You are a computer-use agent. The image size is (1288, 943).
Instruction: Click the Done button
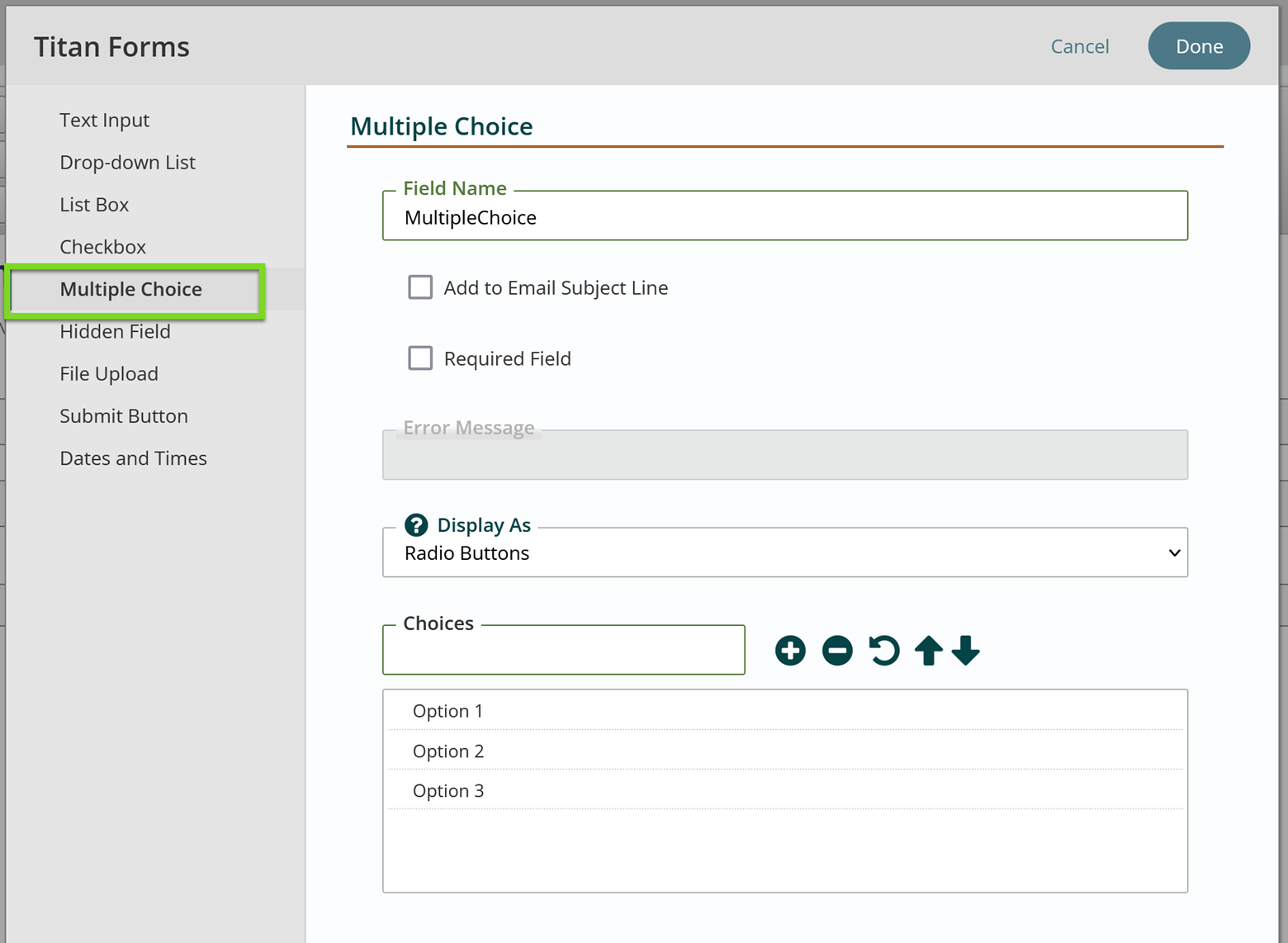1199,46
